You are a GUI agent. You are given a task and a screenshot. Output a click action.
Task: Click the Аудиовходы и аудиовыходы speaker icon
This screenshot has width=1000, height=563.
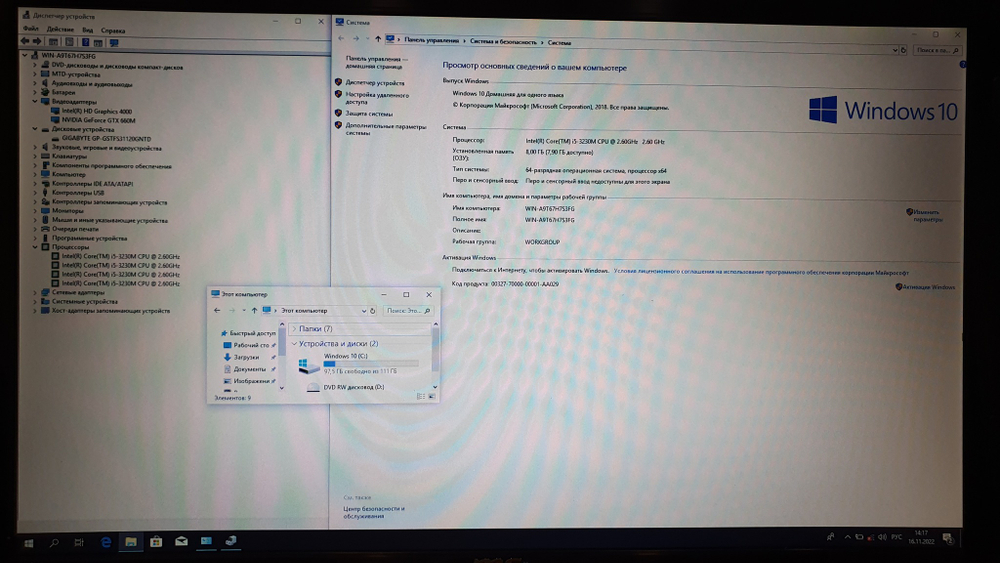tap(45, 84)
